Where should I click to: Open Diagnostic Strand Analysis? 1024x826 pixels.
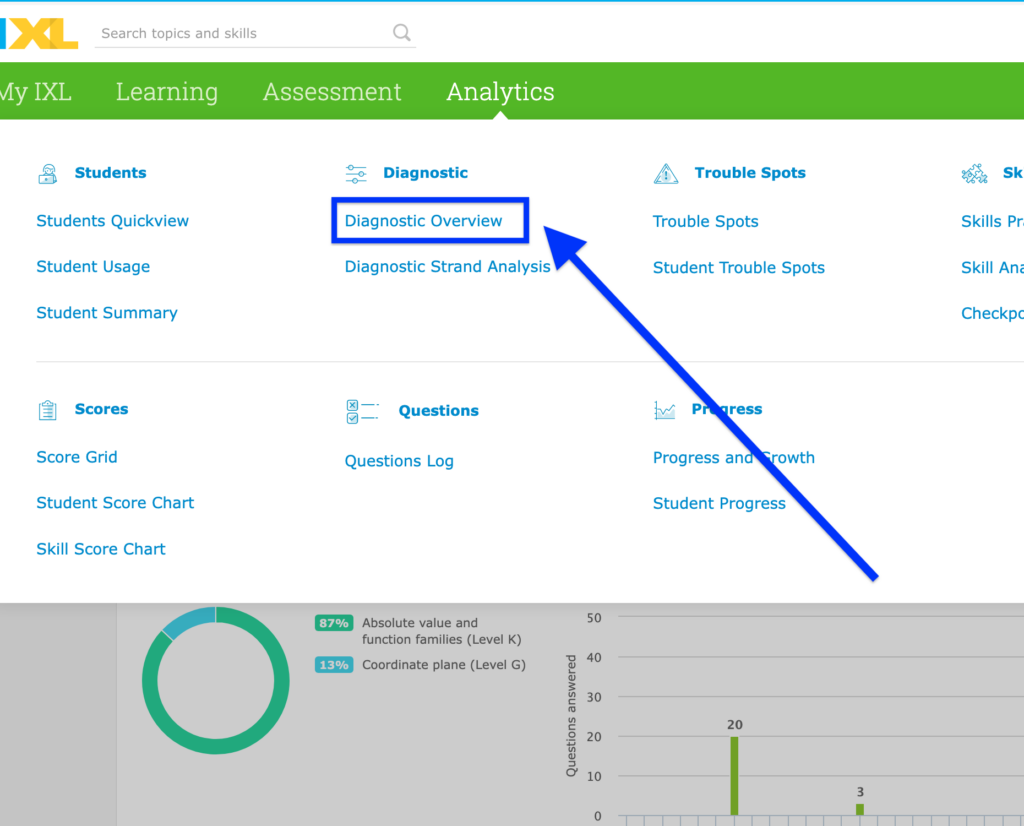[447, 267]
